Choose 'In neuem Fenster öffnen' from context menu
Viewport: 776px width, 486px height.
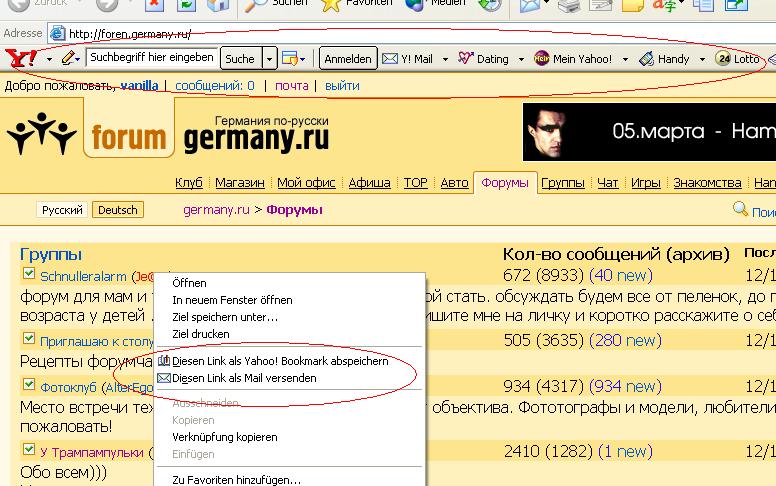(232, 300)
